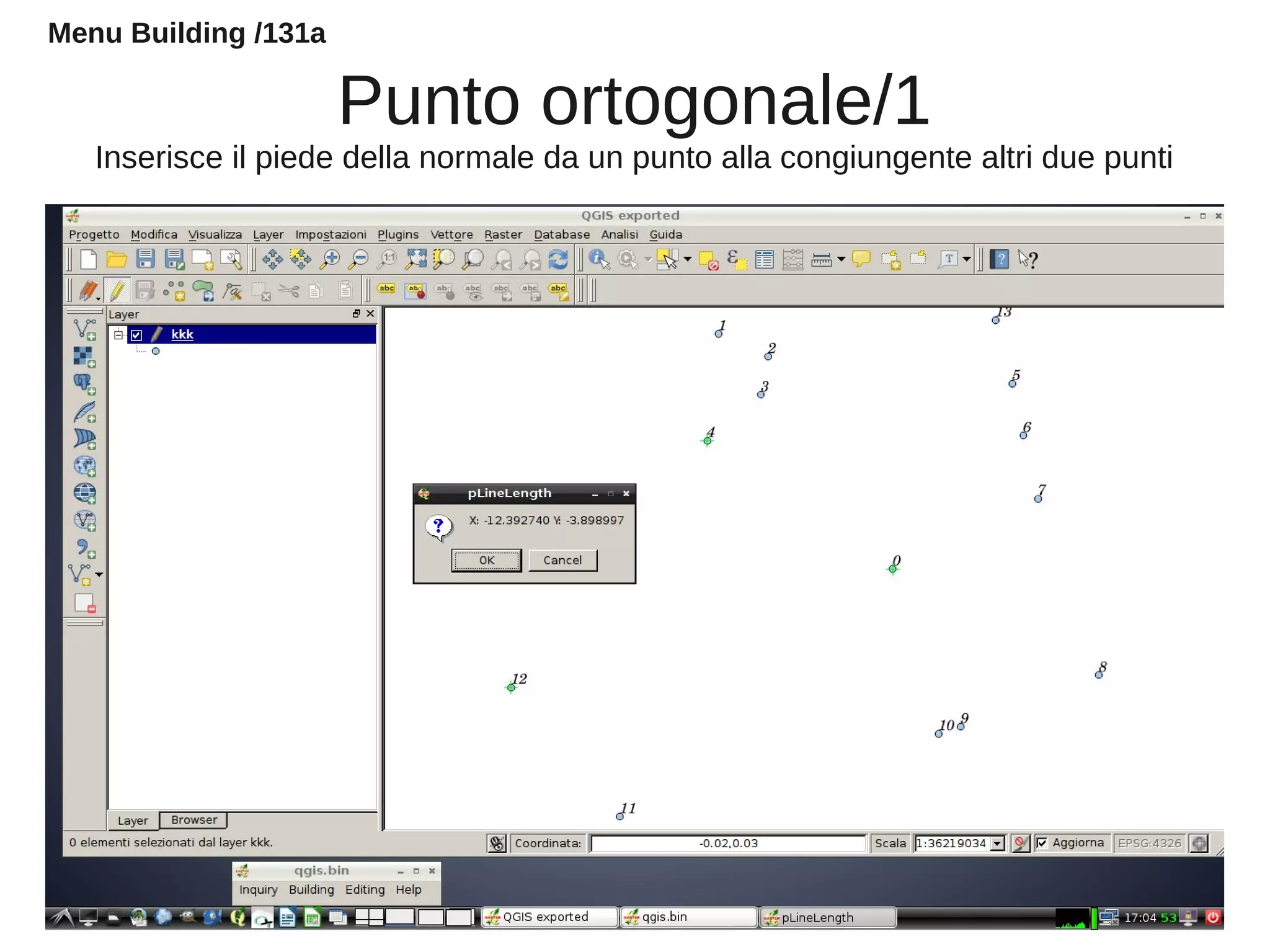
Task: Click the Add feature points icon
Action: [x=174, y=290]
